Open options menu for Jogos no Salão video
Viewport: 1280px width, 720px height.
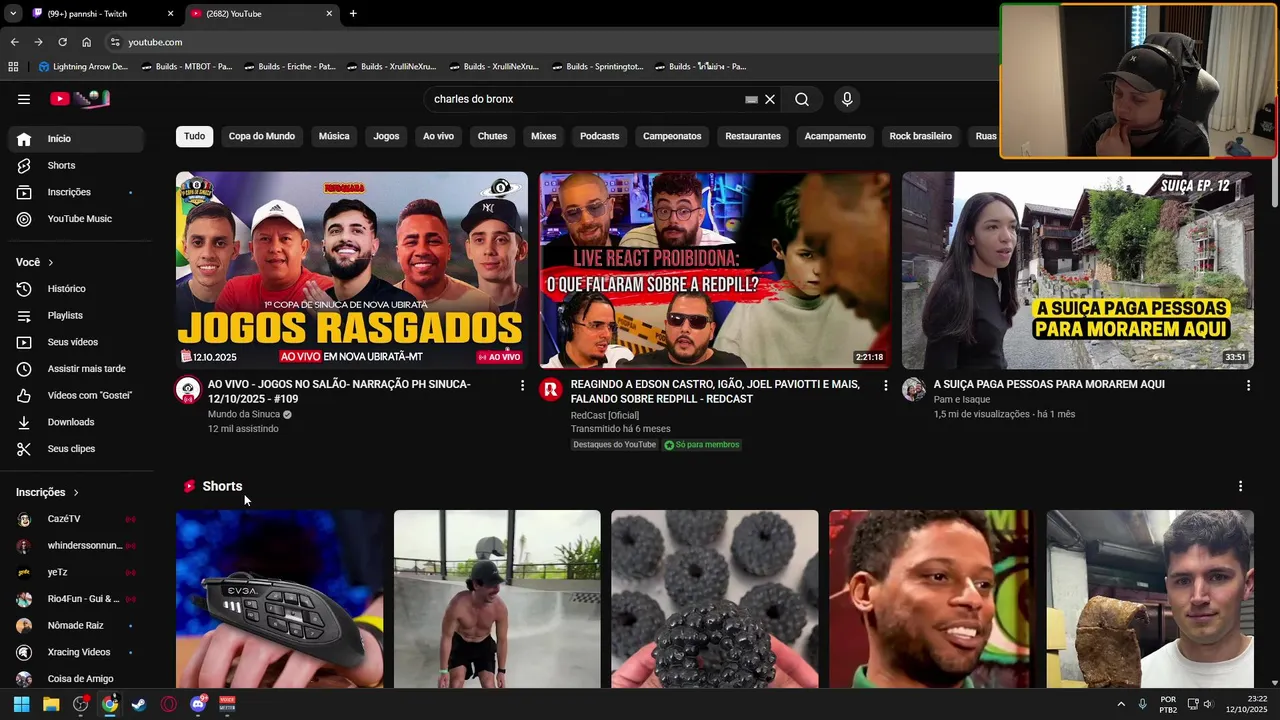click(522, 385)
